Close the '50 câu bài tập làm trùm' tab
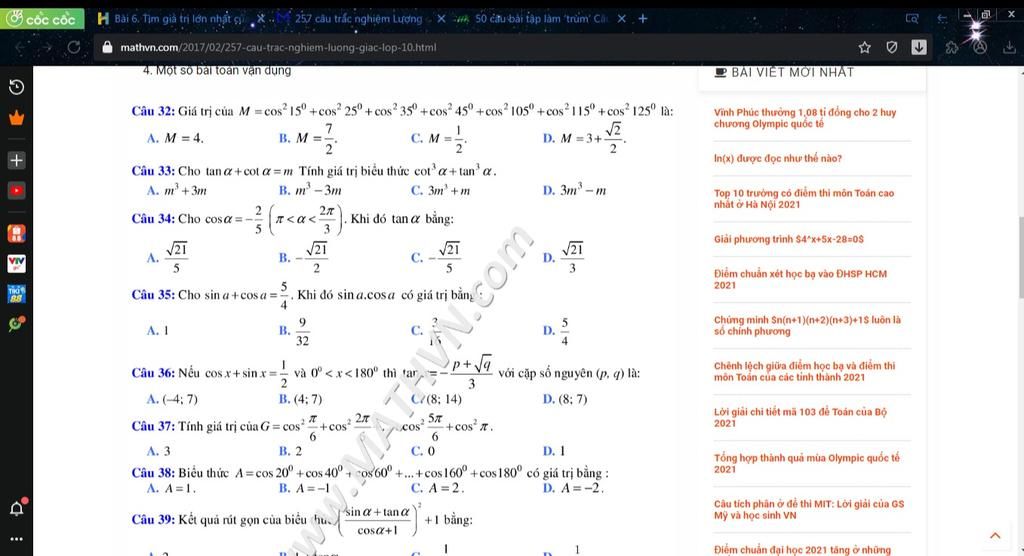1024x556 pixels. pyautogui.click(x=622, y=19)
